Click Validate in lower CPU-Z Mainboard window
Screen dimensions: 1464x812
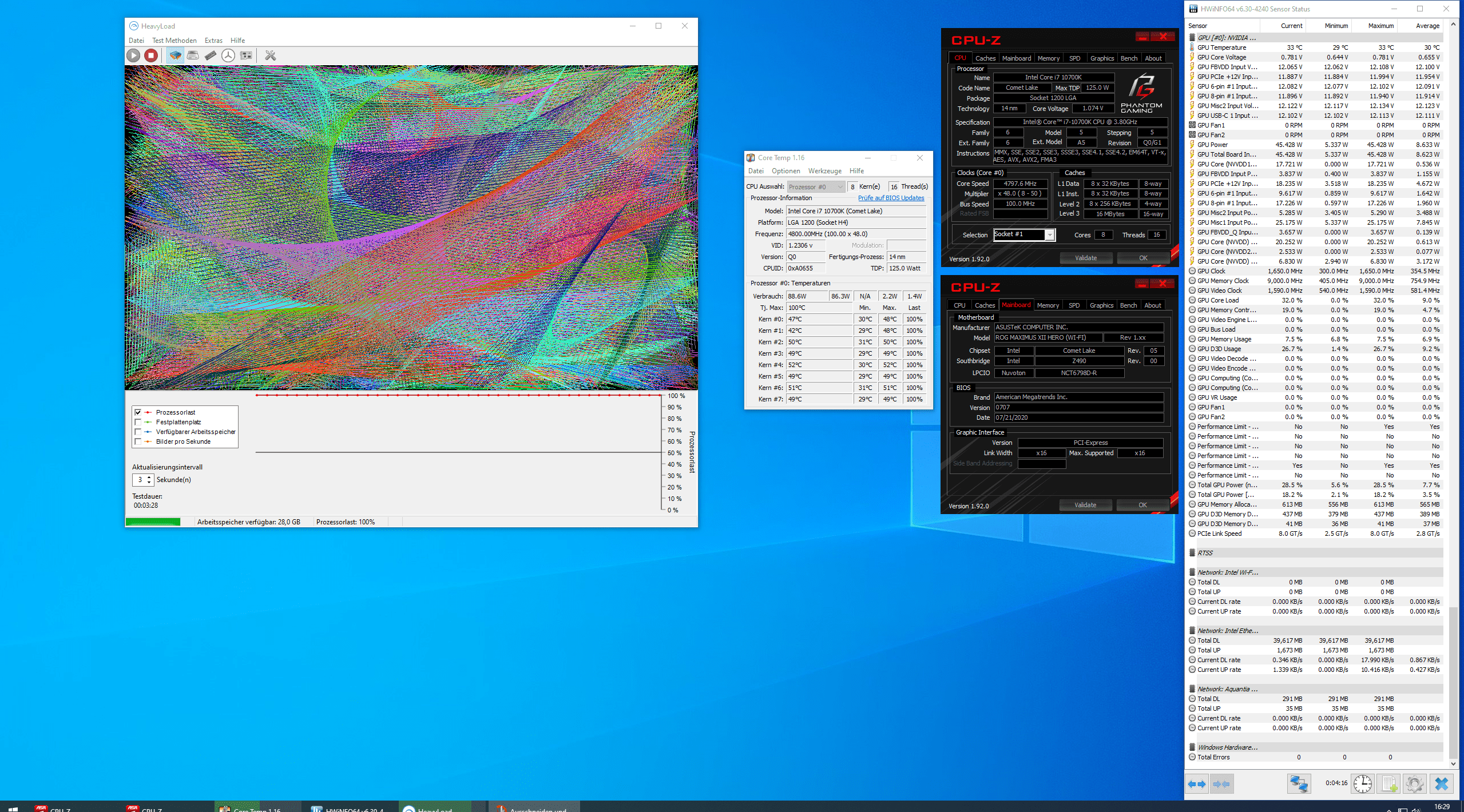pos(1085,505)
